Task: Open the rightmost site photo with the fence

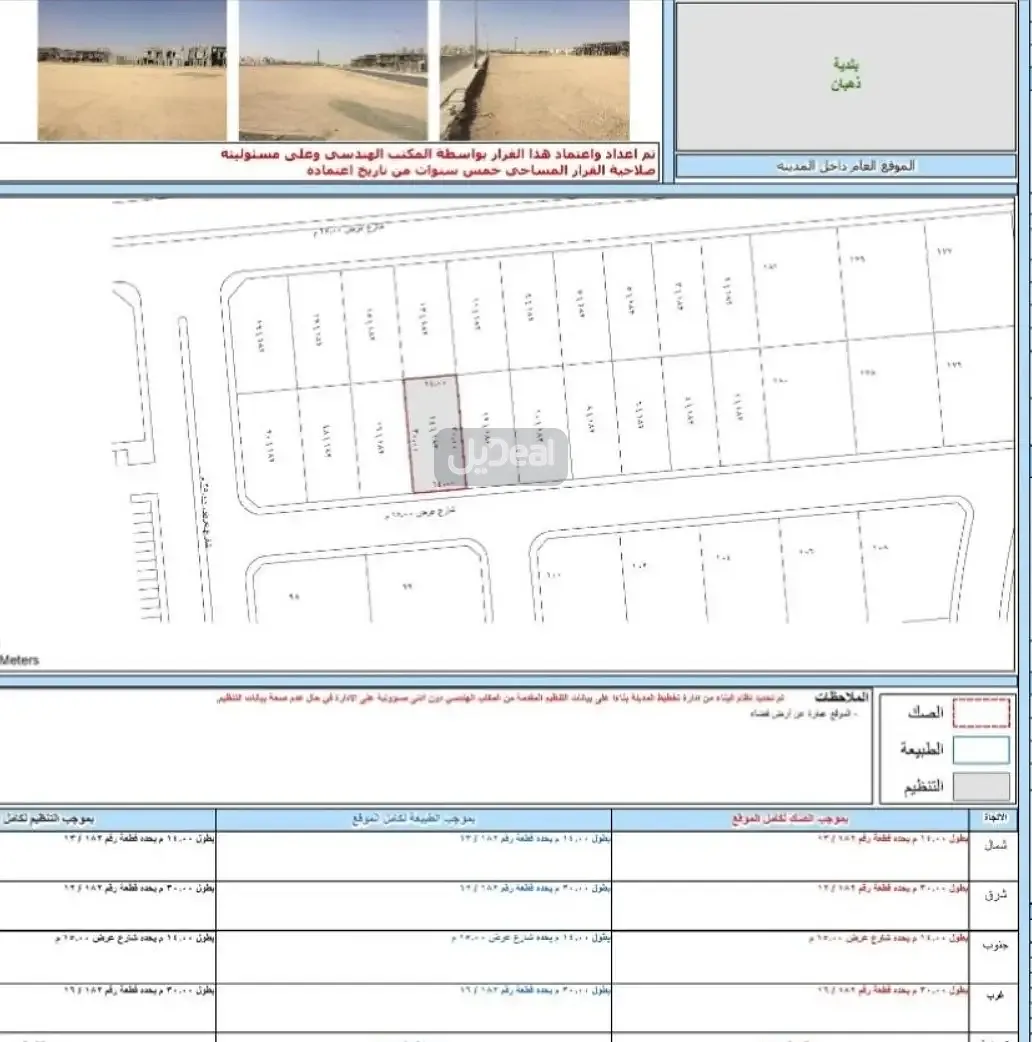Action: pos(534,69)
